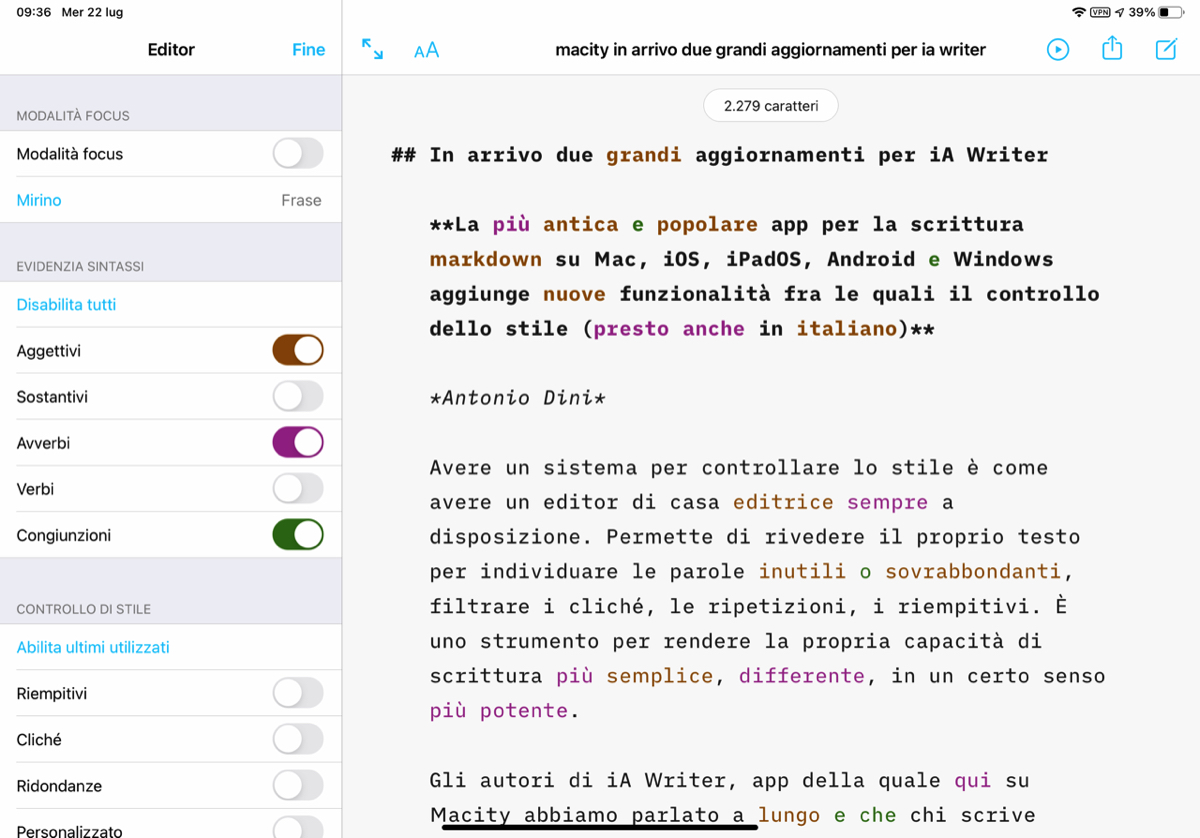Open the share sheet icon
This screenshot has height=838, width=1200.
1112,48
